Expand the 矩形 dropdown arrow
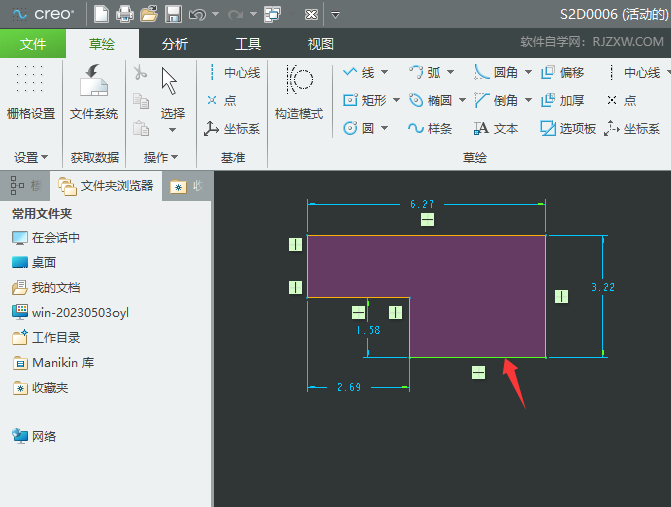The height and width of the screenshot is (507, 671). click(x=396, y=101)
